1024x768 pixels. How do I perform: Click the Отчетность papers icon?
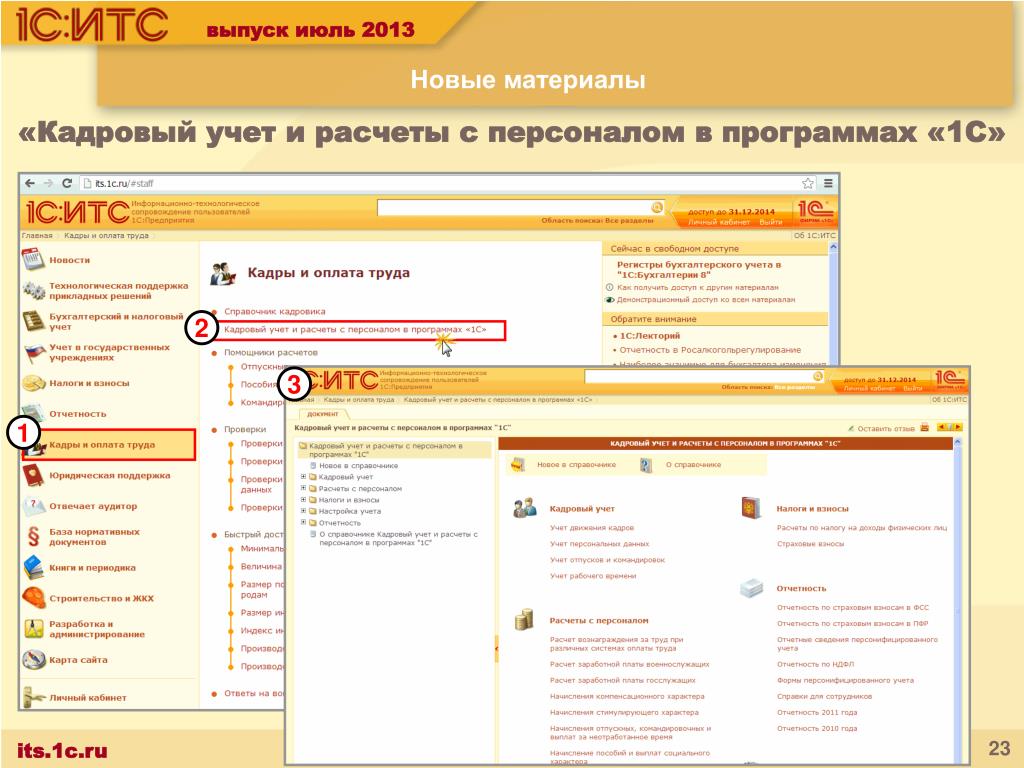tap(751, 588)
